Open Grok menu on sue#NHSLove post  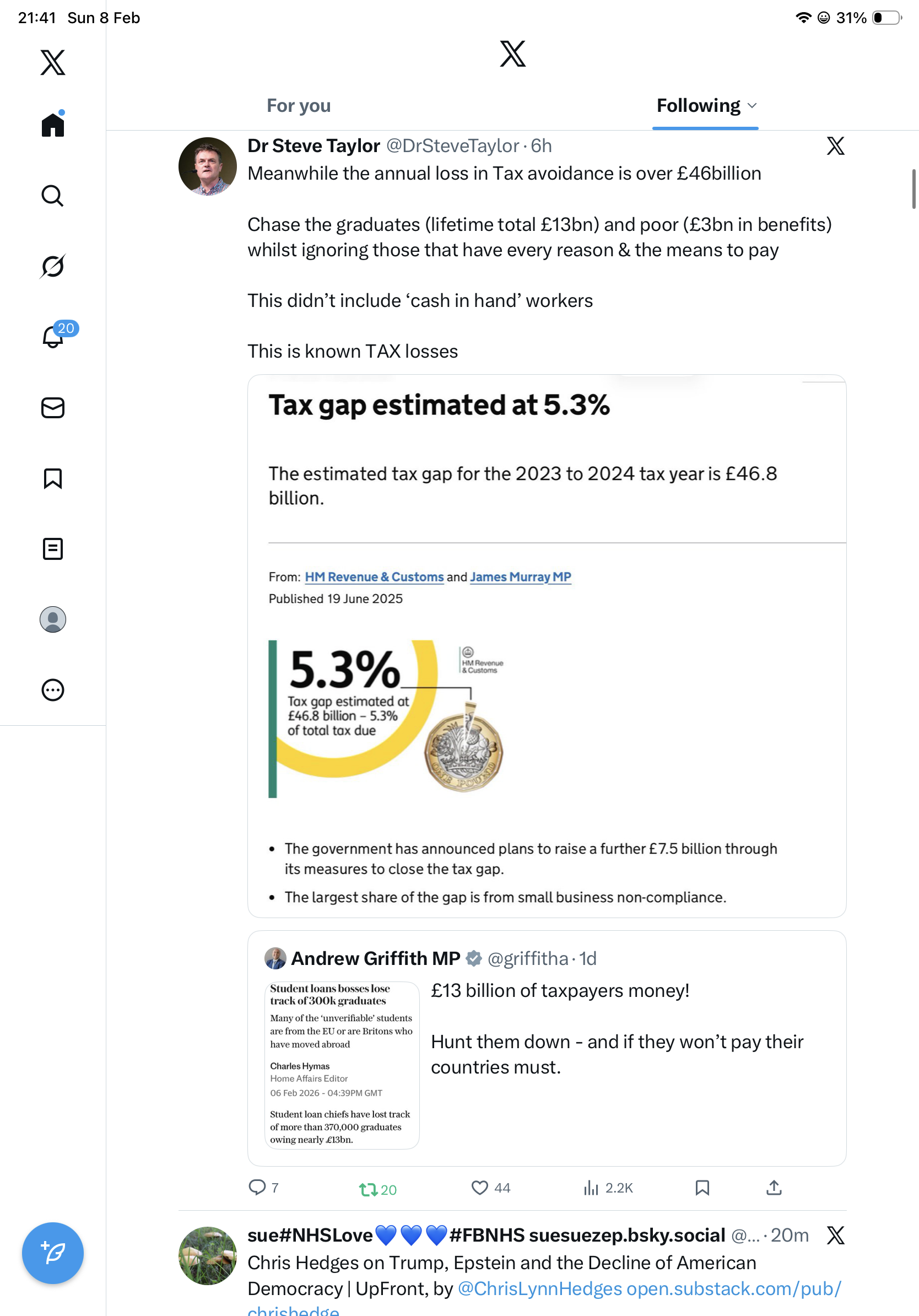[835, 1235]
